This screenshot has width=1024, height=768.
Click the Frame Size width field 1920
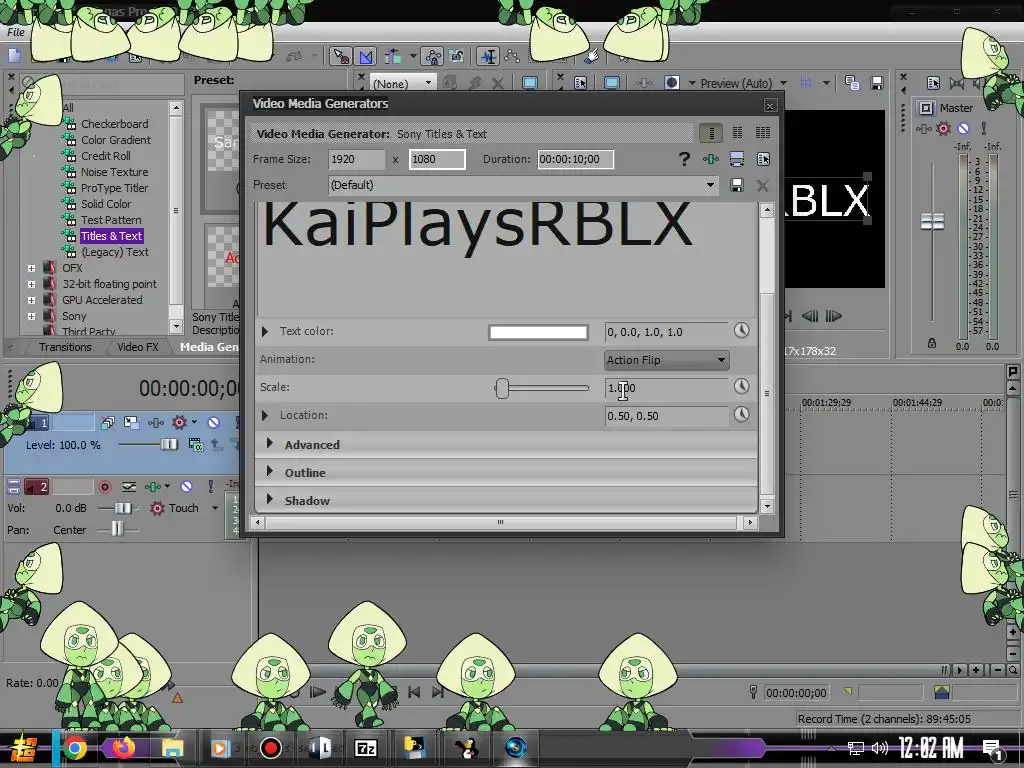click(356, 159)
